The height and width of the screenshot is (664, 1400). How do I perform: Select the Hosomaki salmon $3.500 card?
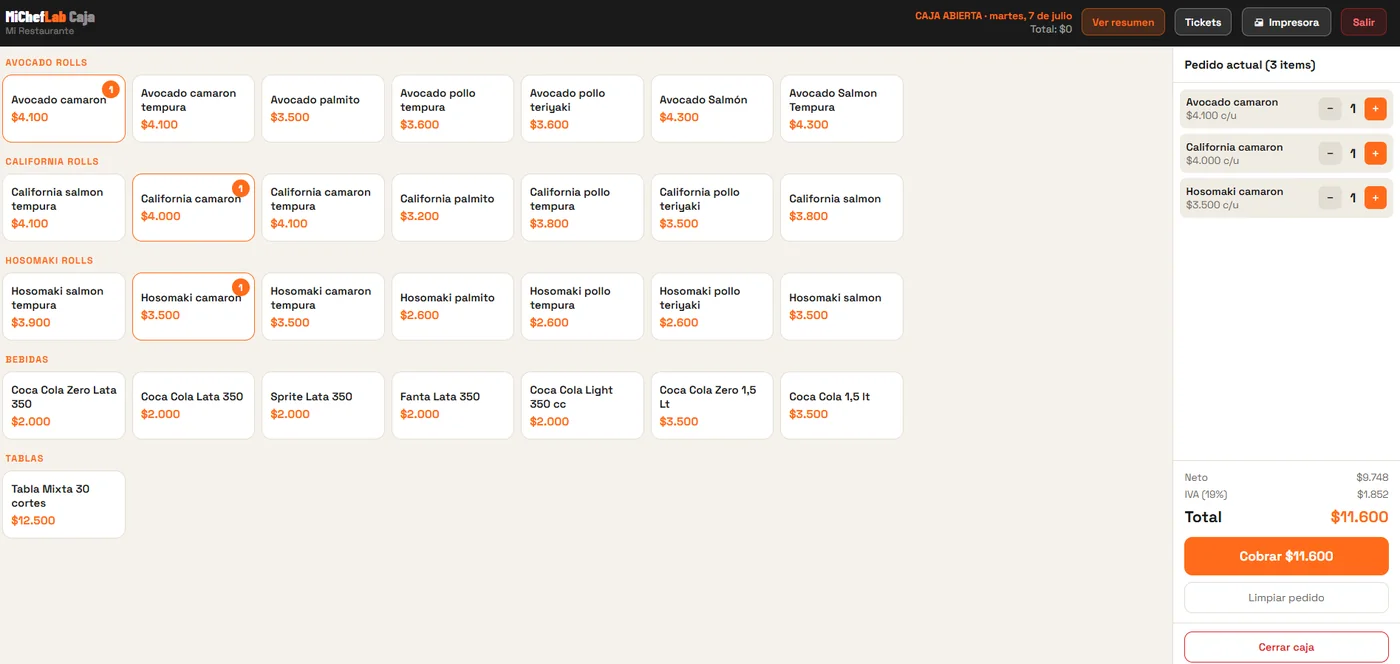(842, 307)
